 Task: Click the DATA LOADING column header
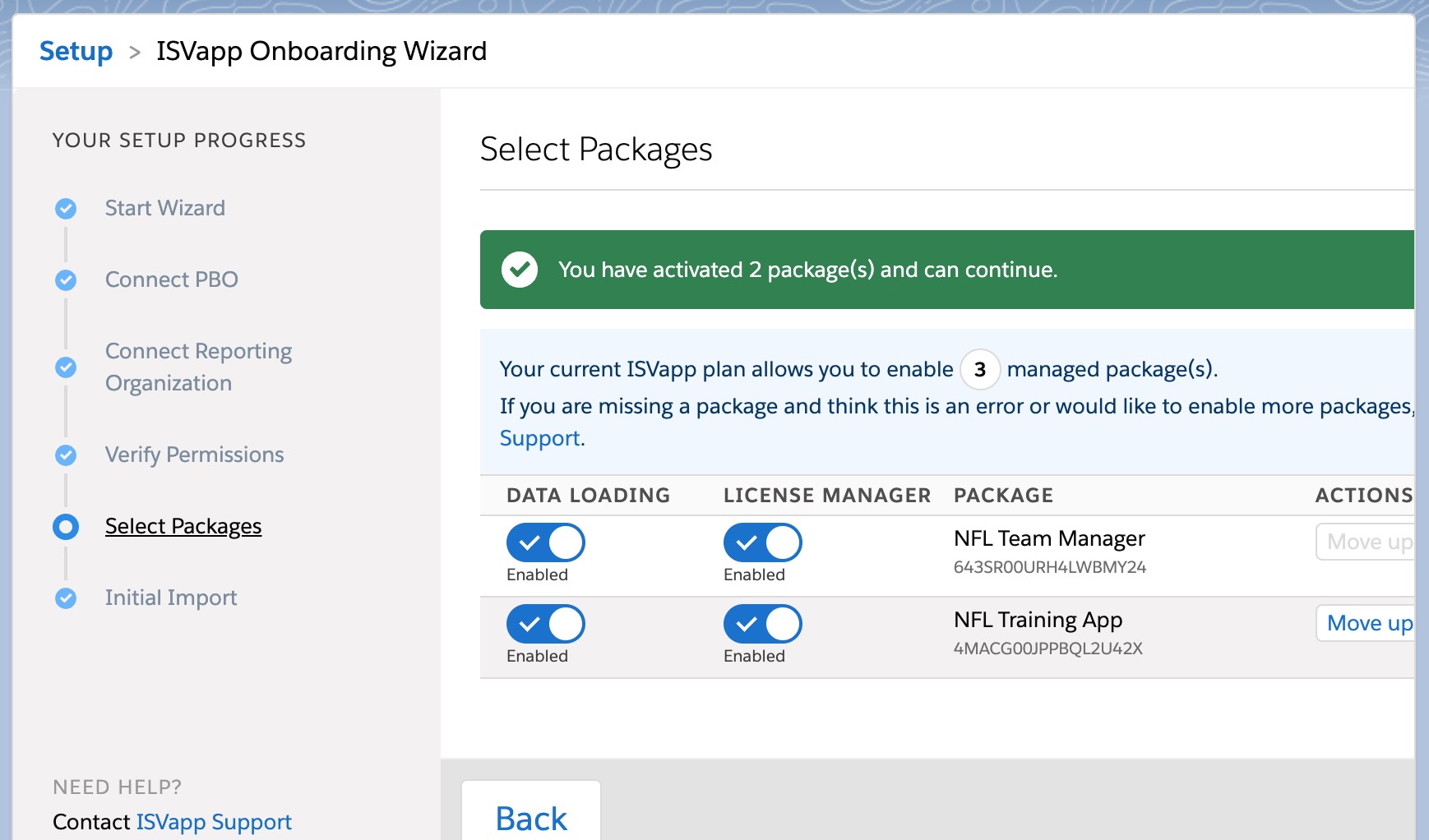click(589, 496)
